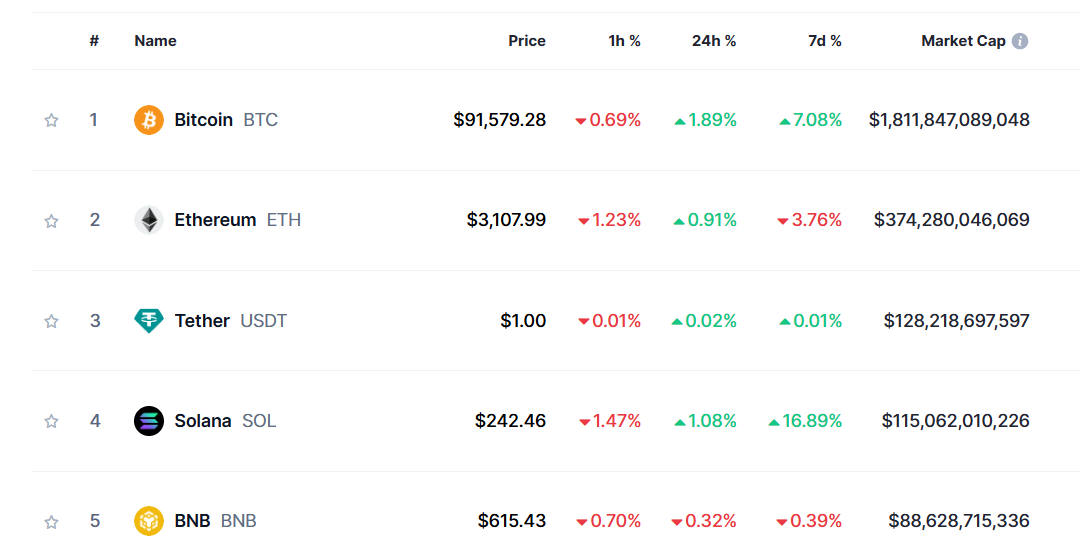Open the Bitcoin coin page link
Image resolution: width=1080 pixels, height=538 pixels.
point(206,120)
